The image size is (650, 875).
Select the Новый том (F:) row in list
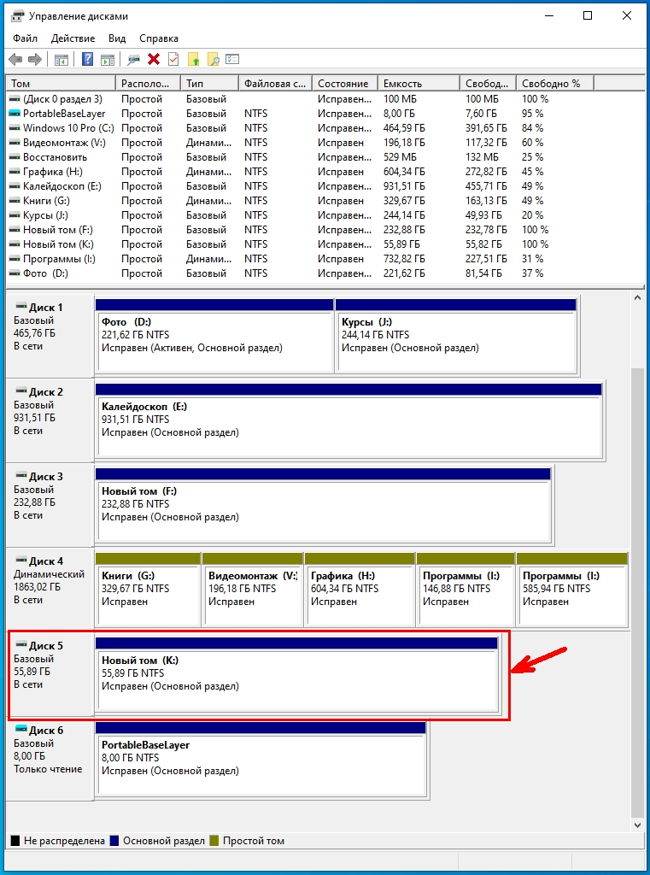(298, 229)
